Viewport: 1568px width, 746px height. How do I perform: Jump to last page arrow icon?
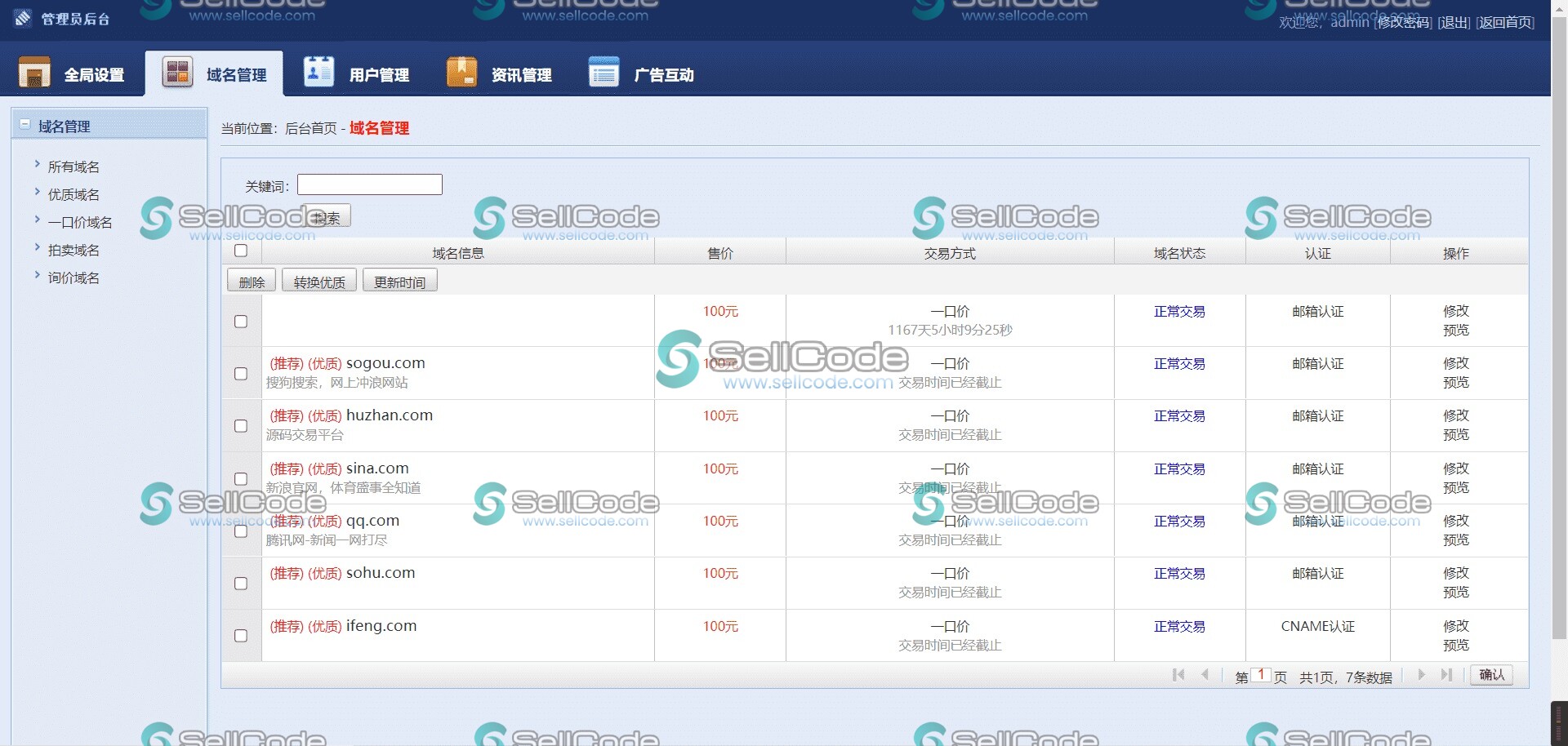pyautogui.click(x=1446, y=675)
